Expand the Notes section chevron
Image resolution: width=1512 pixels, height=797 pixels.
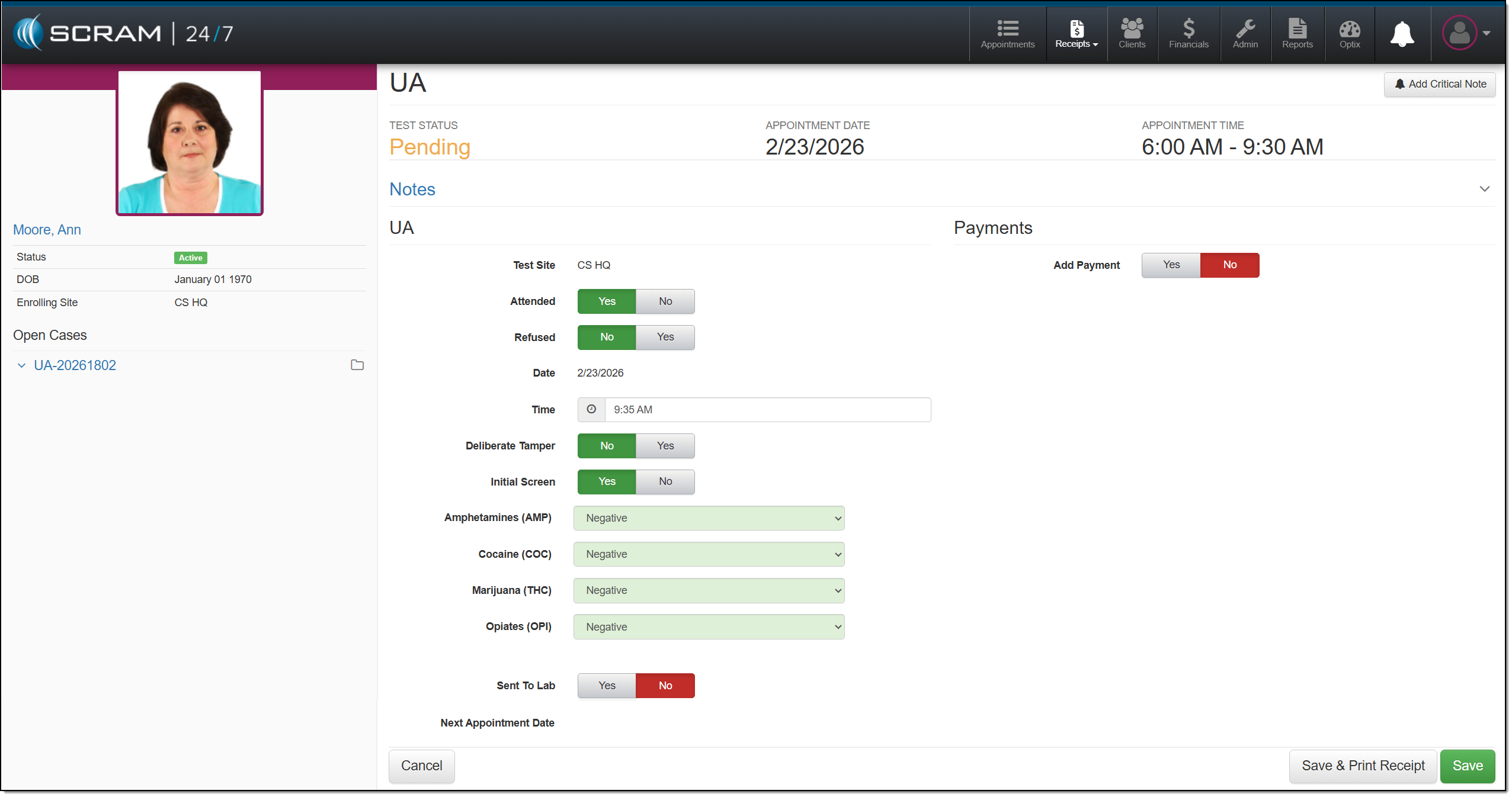[1484, 189]
